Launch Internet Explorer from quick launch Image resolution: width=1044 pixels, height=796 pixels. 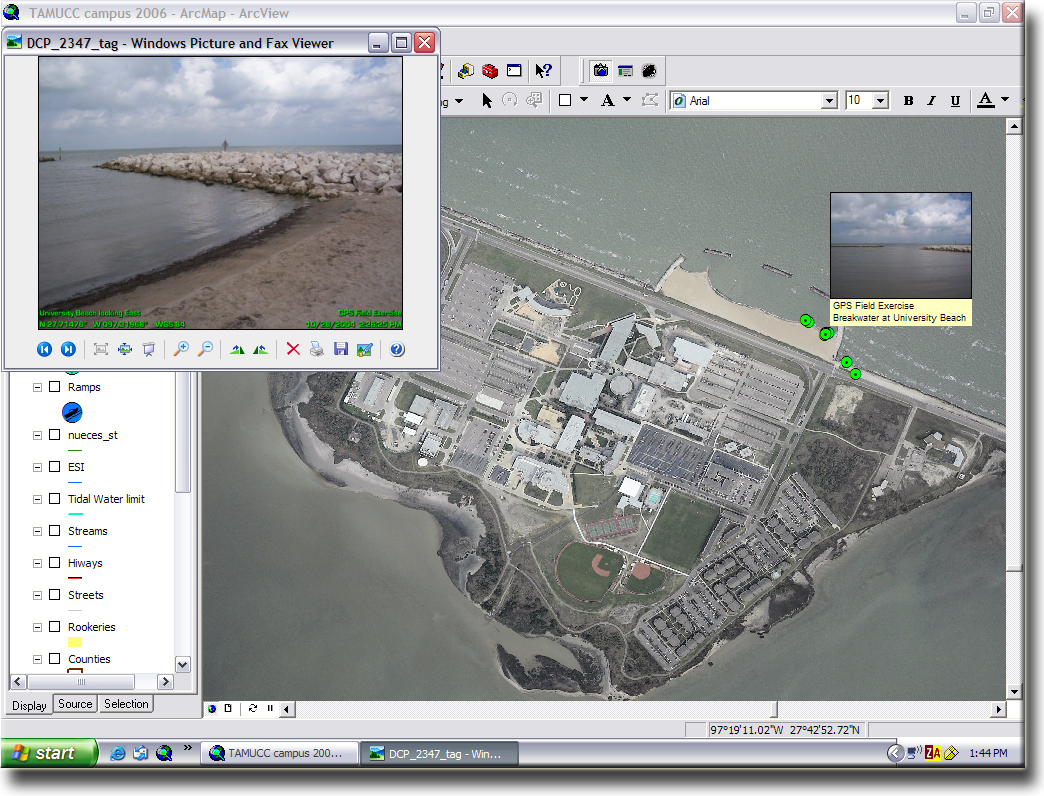(117, 753)
